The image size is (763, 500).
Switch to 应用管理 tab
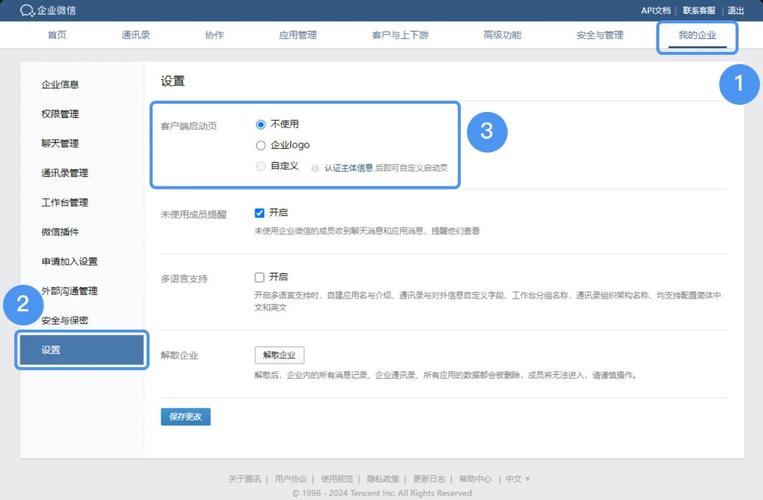297,35
